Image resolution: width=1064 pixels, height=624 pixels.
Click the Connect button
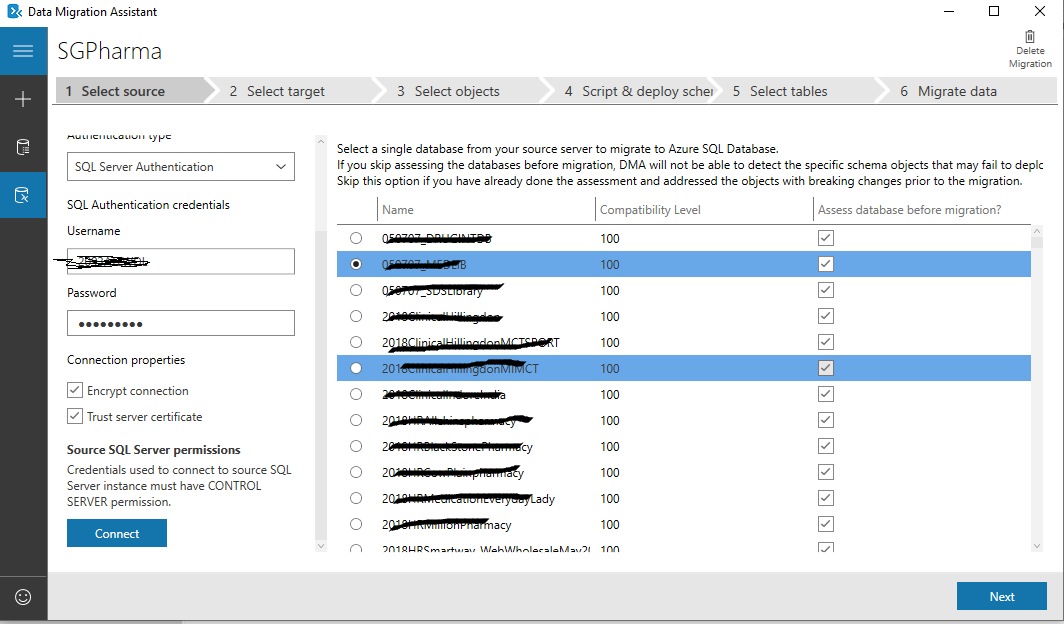point(117,533)
